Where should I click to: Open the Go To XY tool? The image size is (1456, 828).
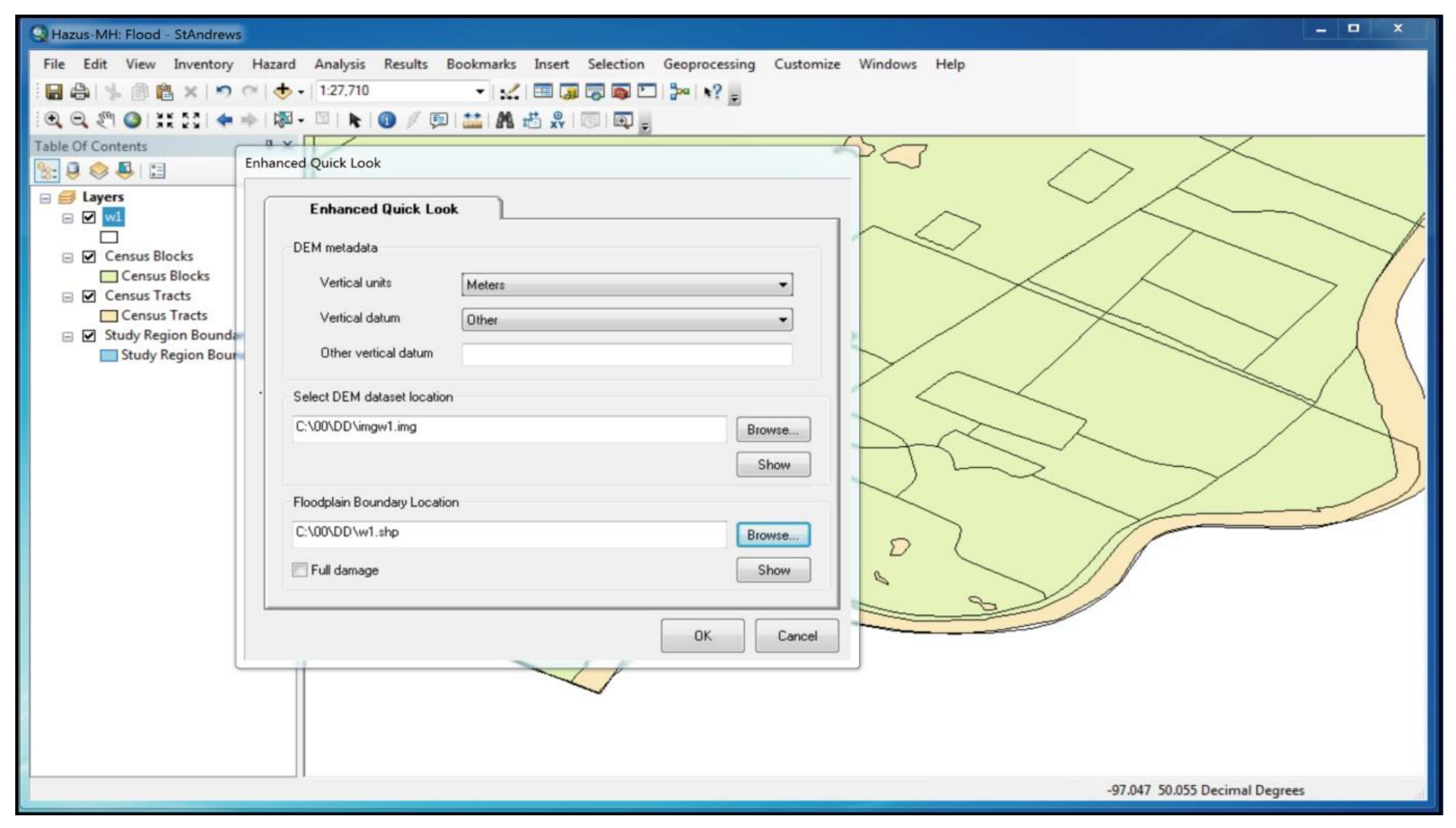(x=557, y=120)
